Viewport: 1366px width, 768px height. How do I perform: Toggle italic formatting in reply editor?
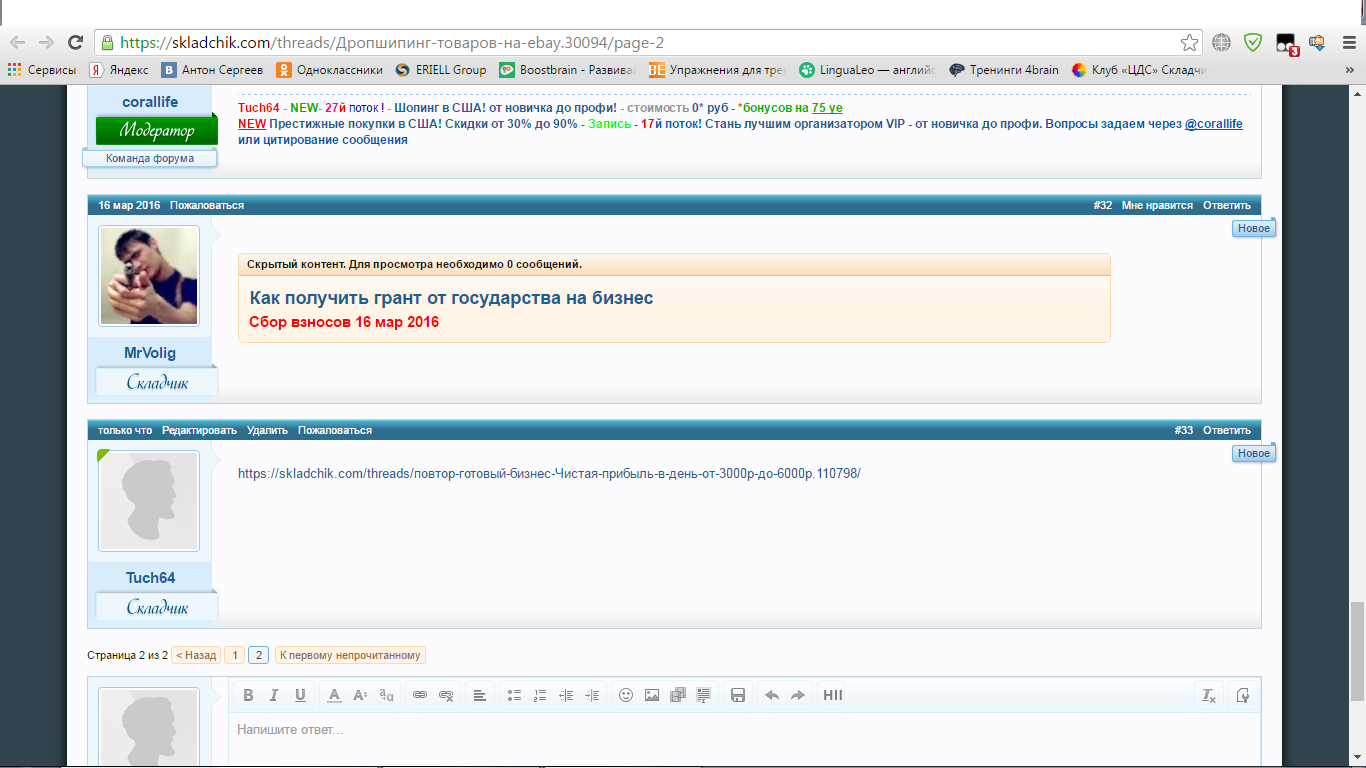[x=274, y=696]
